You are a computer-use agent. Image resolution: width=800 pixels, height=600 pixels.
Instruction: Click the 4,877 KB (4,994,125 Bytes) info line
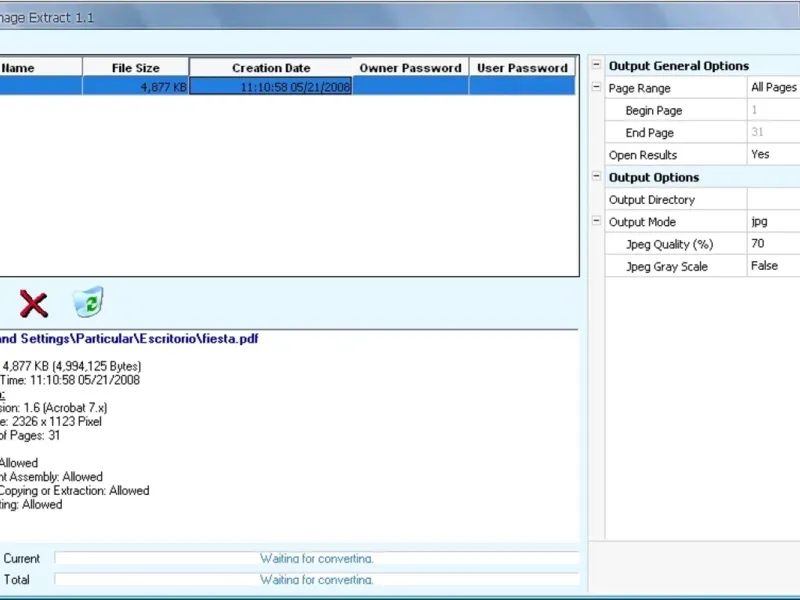click(72, 366)
